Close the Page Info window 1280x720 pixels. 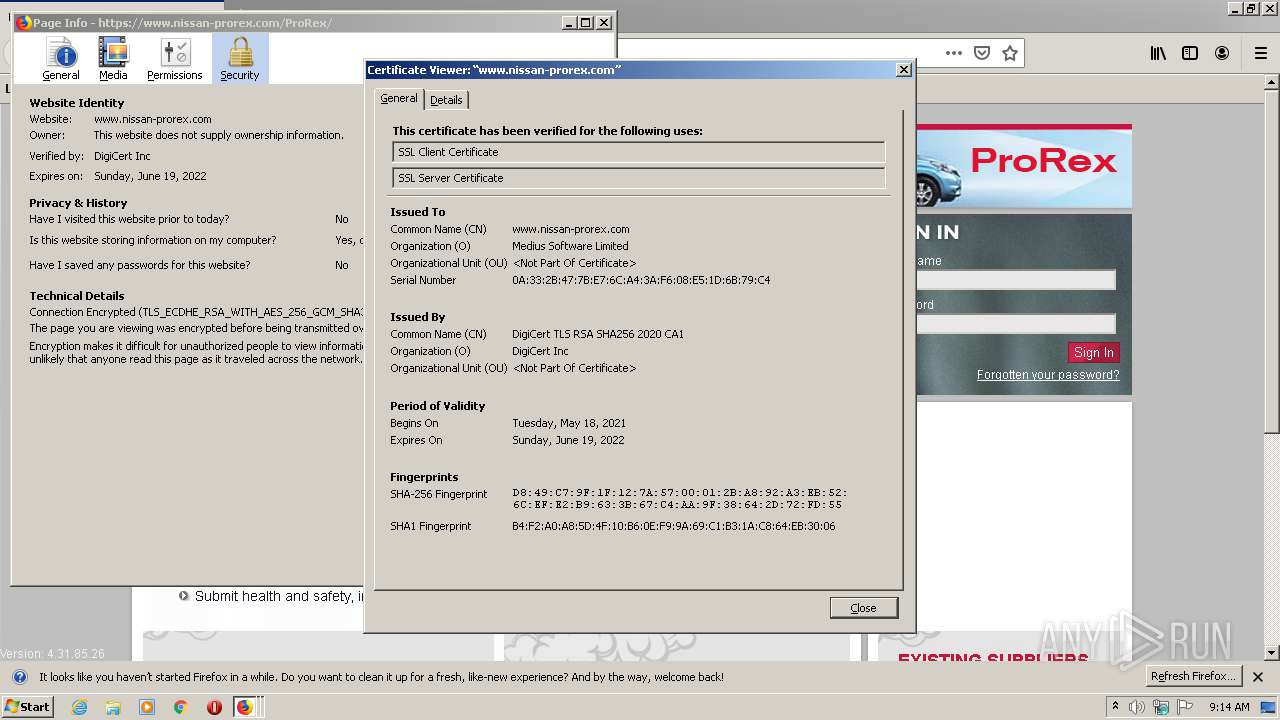click(x=604, y=23)
